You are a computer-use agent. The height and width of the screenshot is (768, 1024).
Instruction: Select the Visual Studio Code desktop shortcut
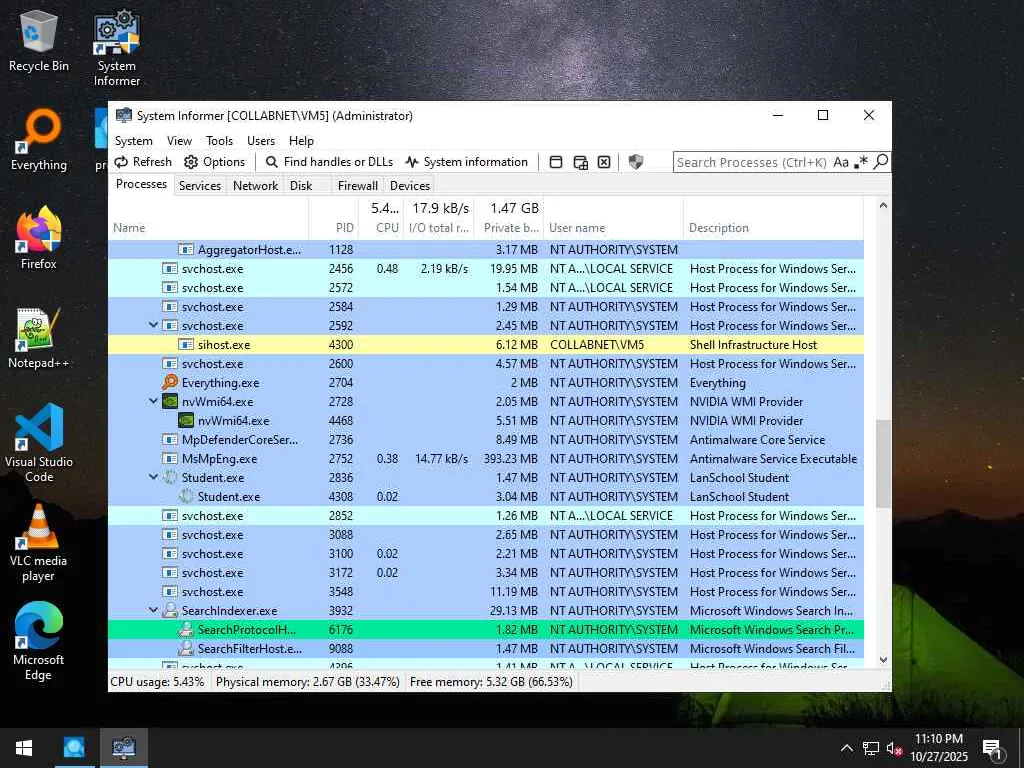point(39,443)
